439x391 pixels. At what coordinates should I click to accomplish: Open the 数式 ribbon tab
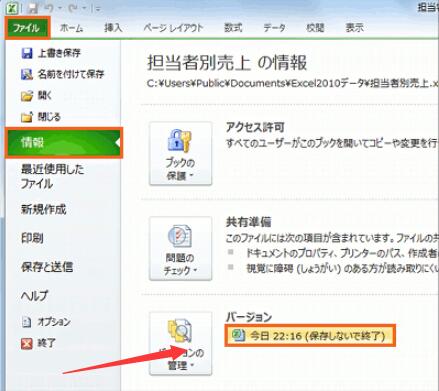[233, 28]
